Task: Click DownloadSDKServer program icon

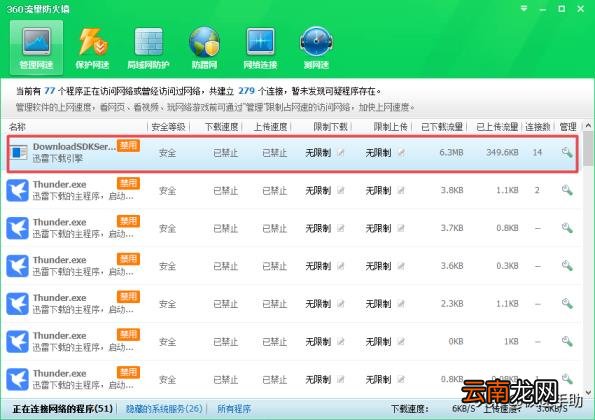Action: (18, 153)
